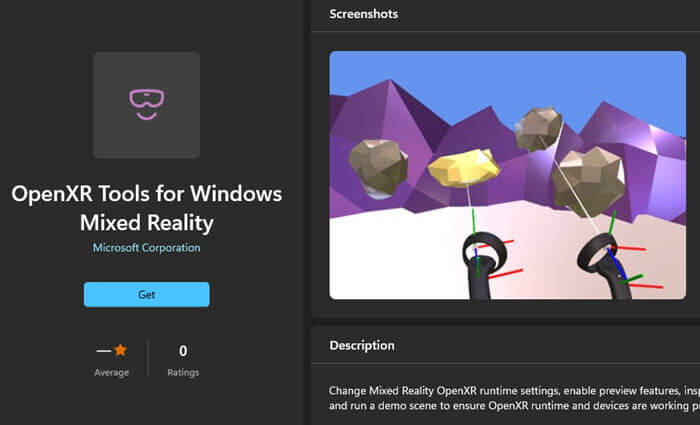Open the demo scene screenshot thumbnail
Screen dimensions: 700x425
tap(508, 175)
